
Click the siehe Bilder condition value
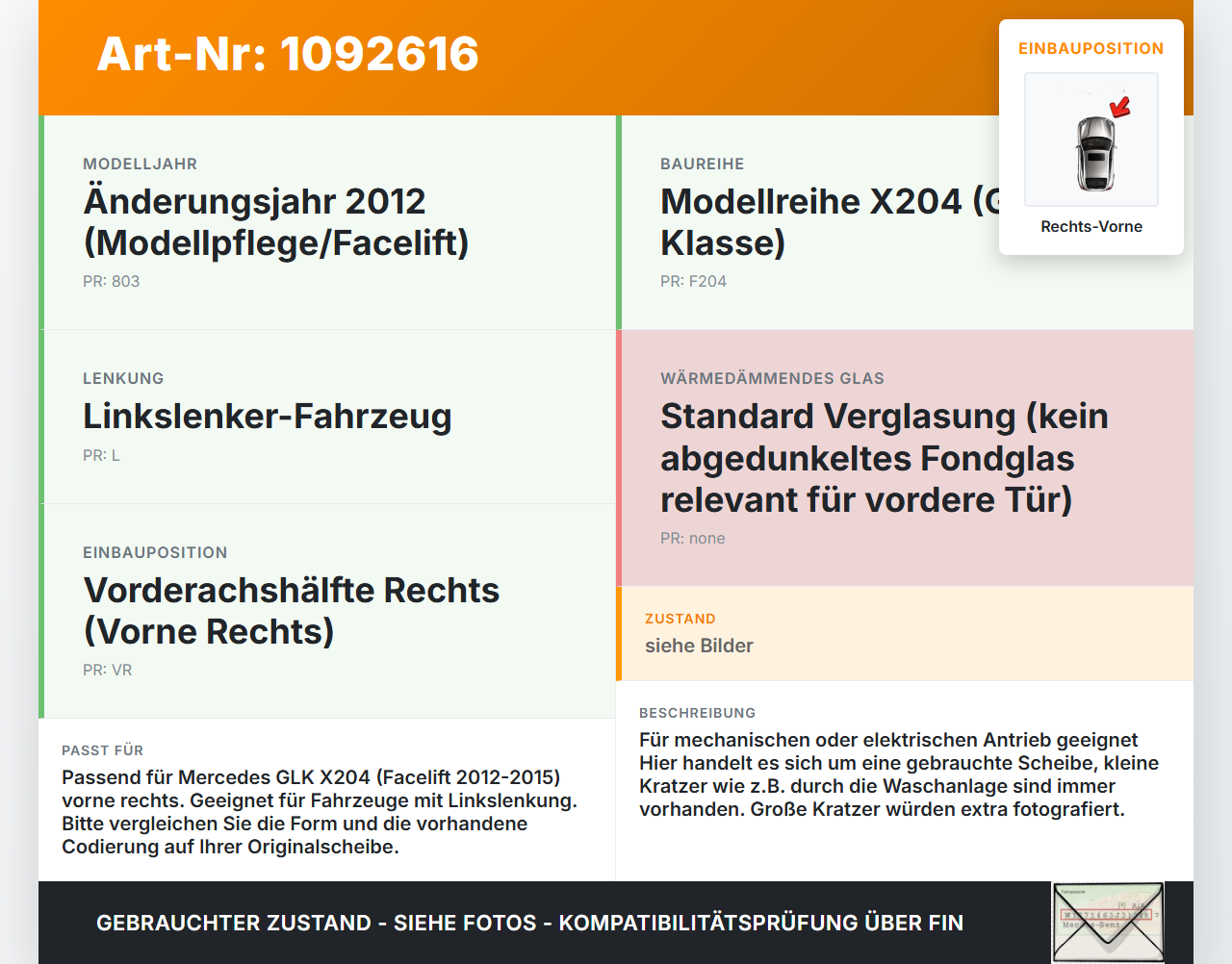point(699,646)
